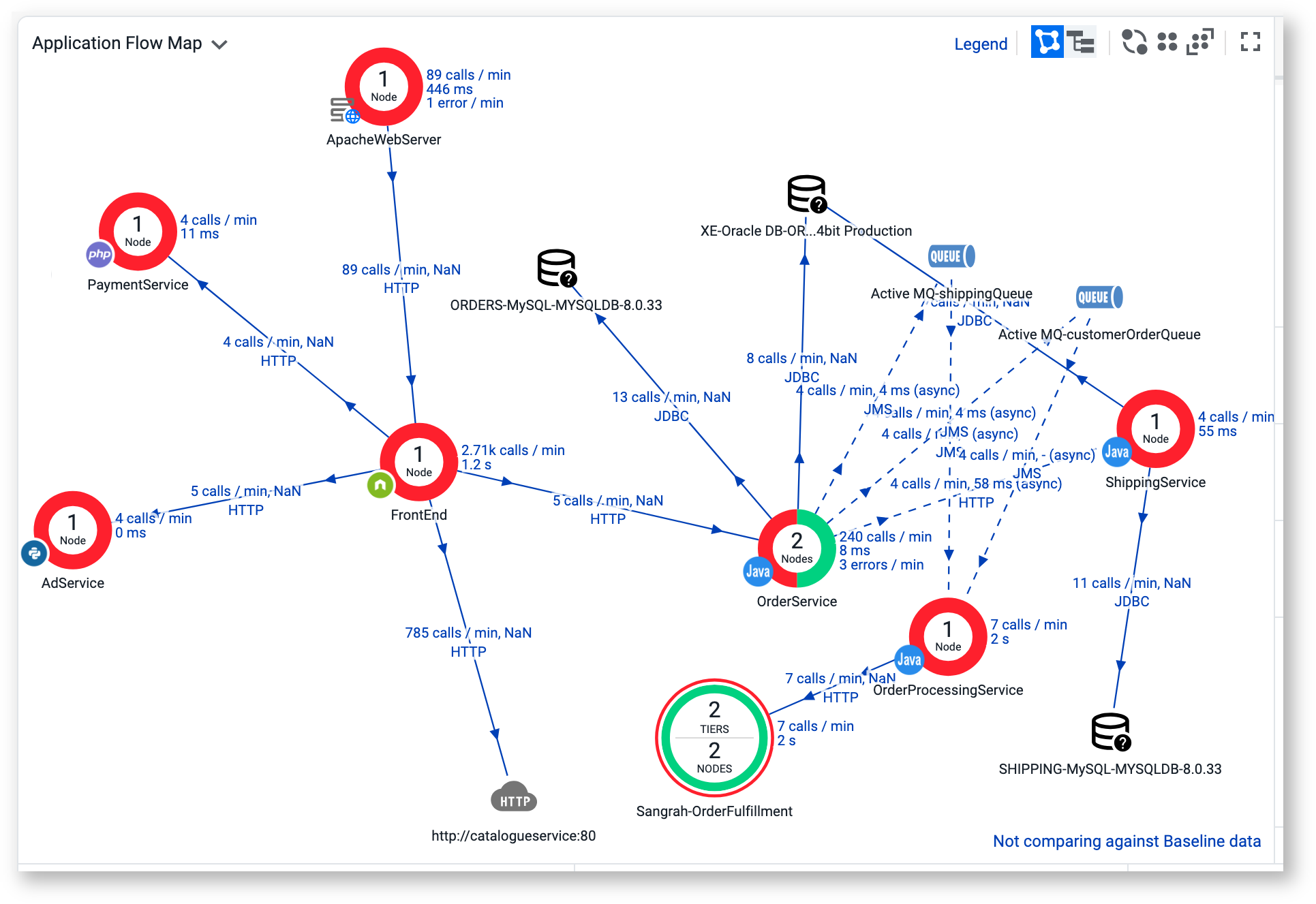Open the Application Flow Map dropdown
This screenshot has width=1316, height=904.
[x=129, y=44]
